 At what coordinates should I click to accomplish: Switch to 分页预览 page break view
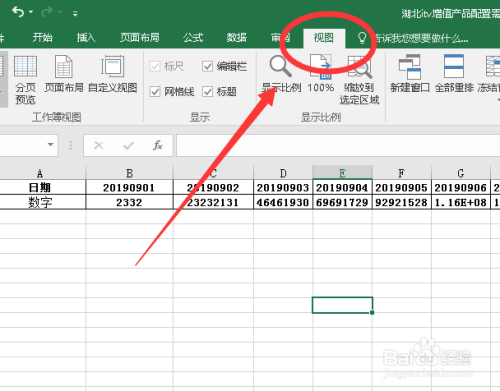pyautogui.click(x=25, y=80)
